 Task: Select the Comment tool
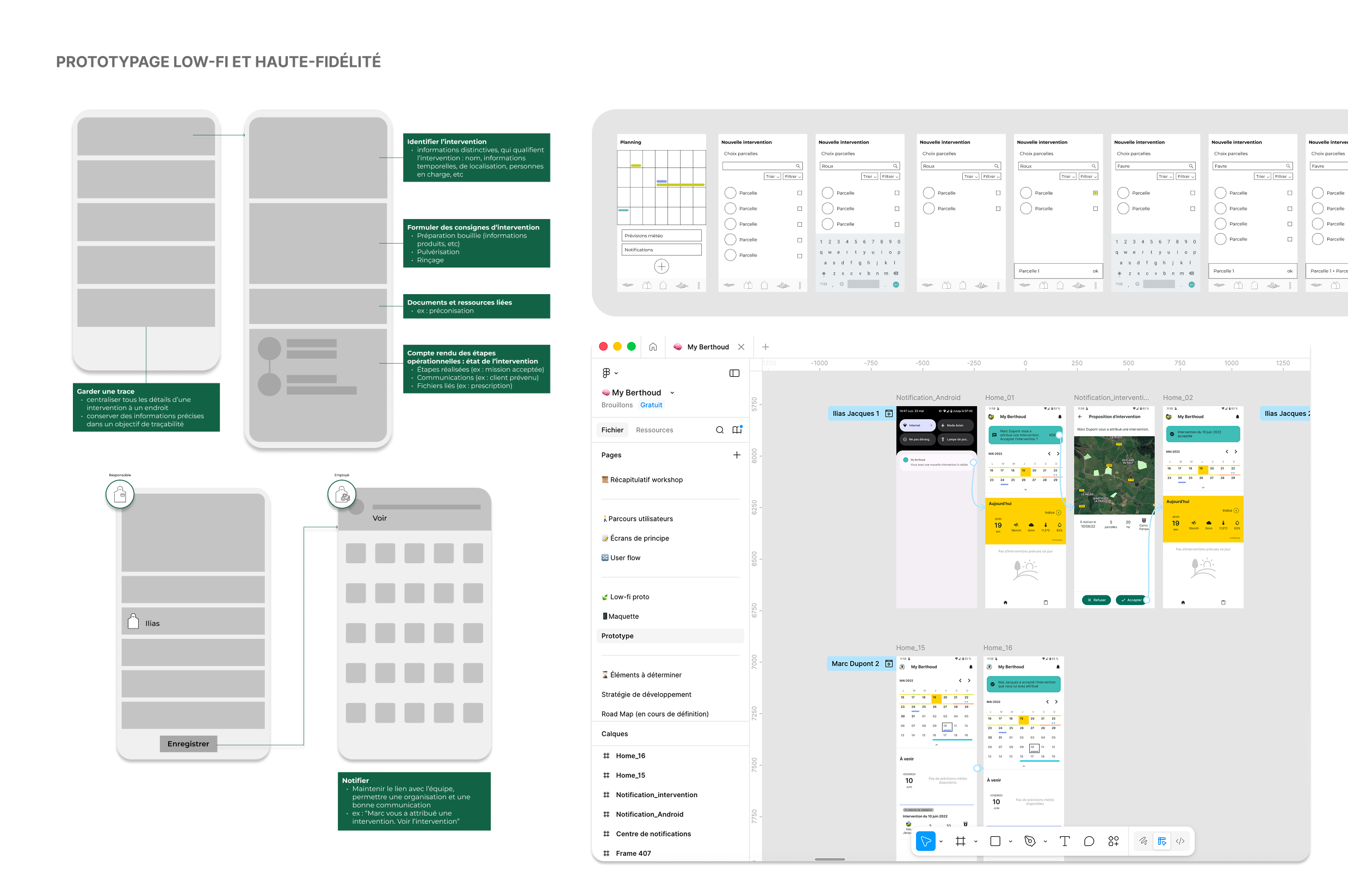tap(1089, 841)
